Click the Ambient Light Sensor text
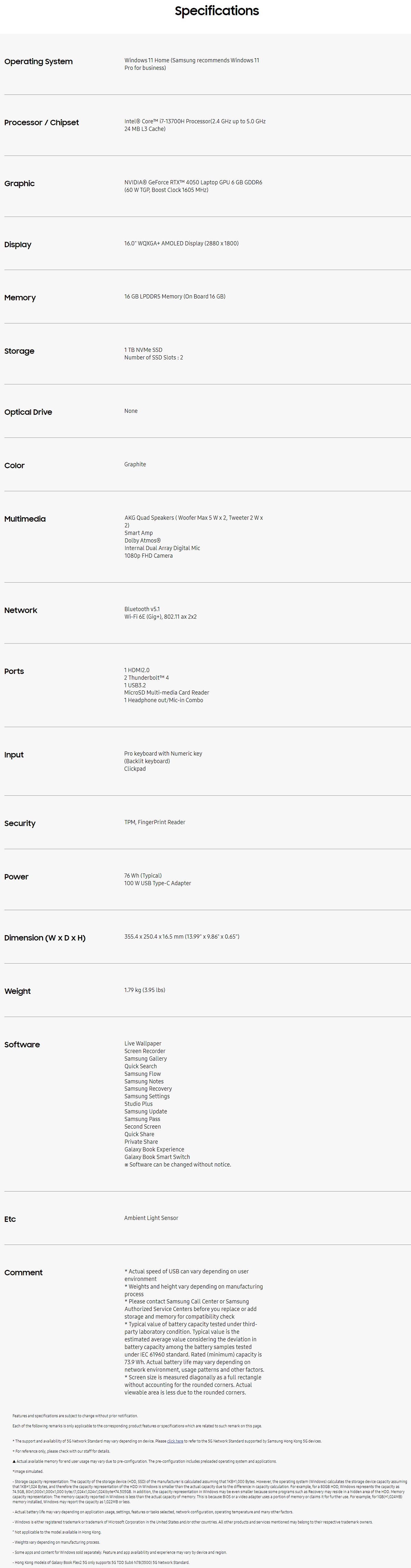The image size is (411, 1568). [x=152, y=1218]
